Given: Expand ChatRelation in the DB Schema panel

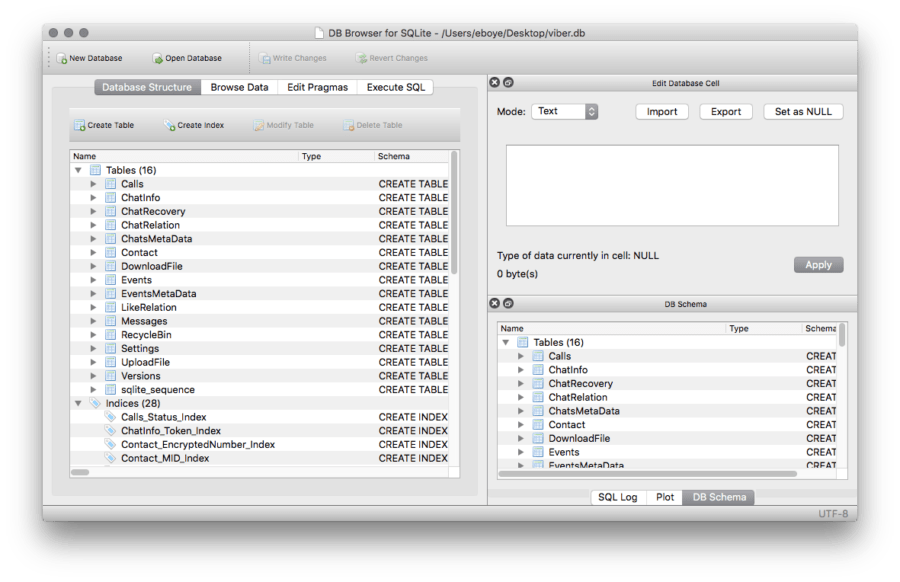Looking at the screenshot, I should (x=521, y=397).
